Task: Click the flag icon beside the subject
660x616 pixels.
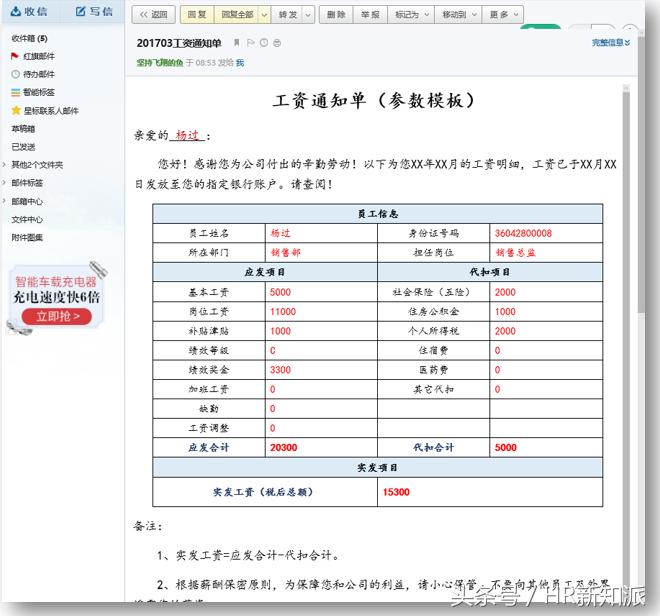Action: click(250, 43)
